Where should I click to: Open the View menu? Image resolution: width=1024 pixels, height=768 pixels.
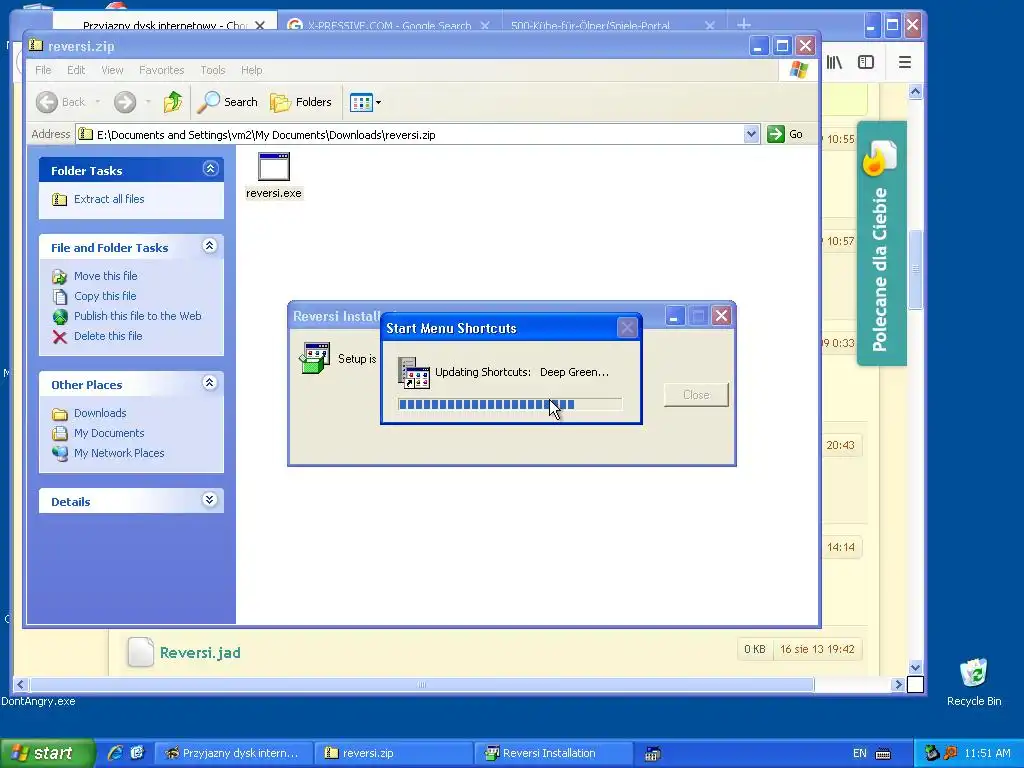click(112, 70)
